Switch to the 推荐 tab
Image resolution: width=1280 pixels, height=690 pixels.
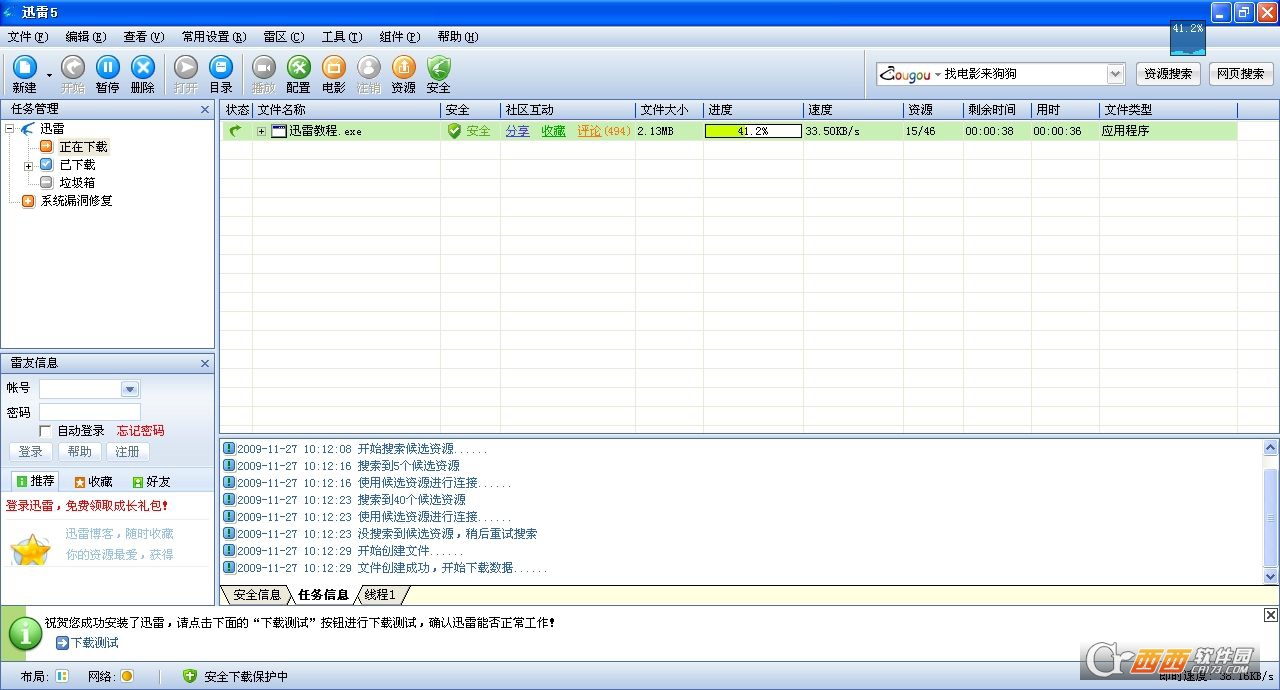(33, 481)
